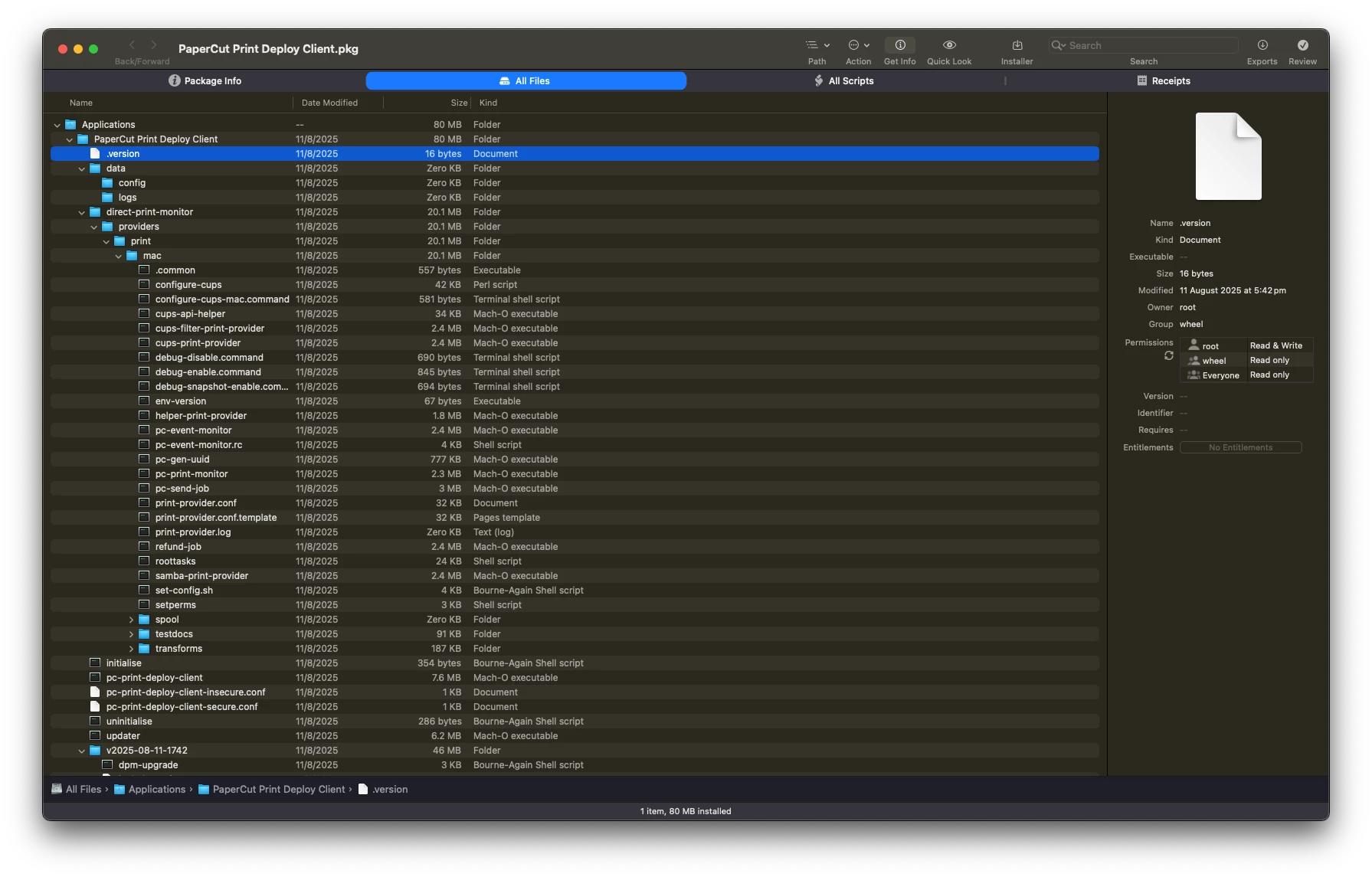Click .version in the bottom path bar
This screenshot has height=877, width=1372.
pyautogui.click(x=382, y=789)
